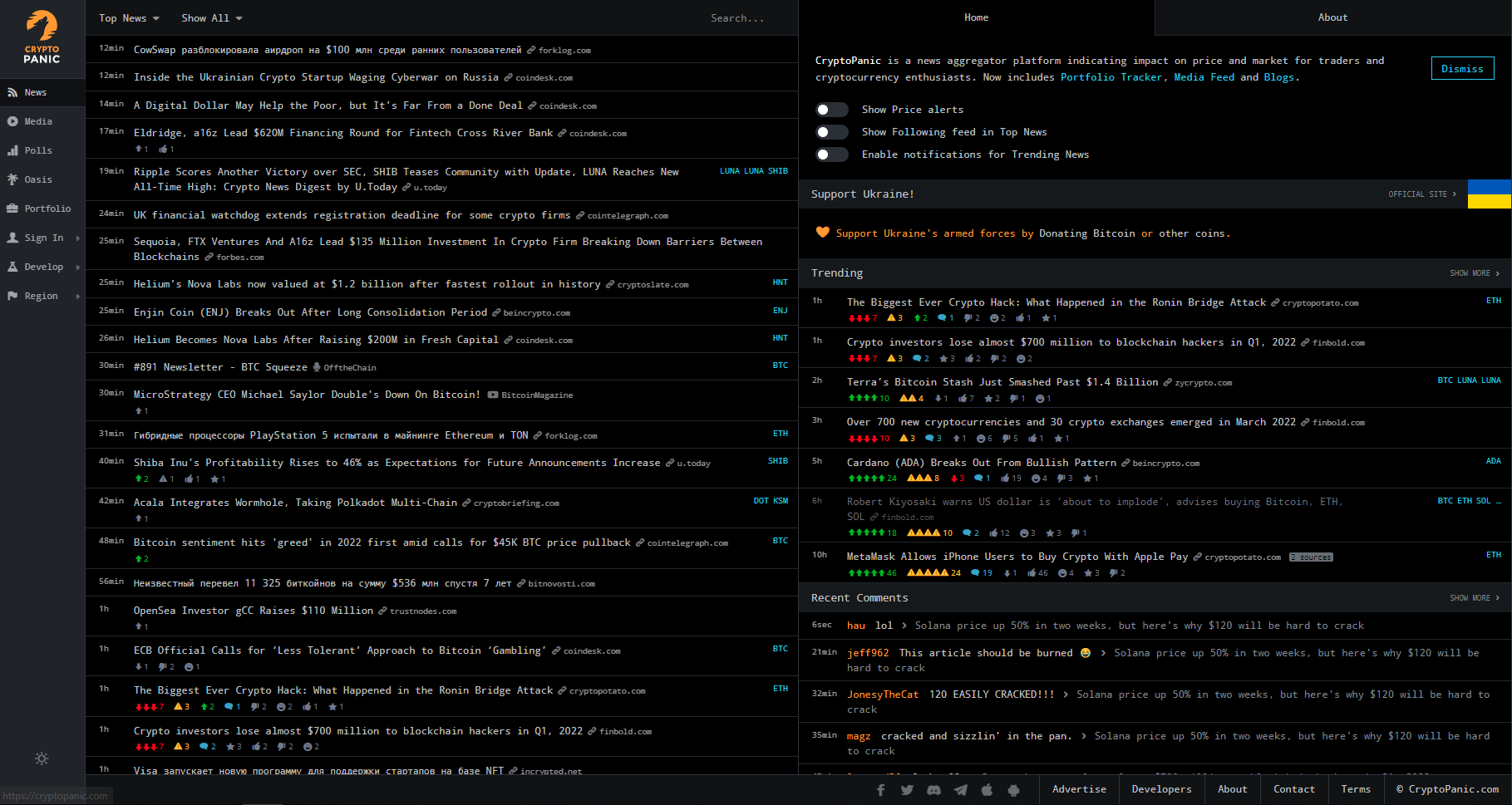
Task: Click Donating Bitcoin or other coins link
Action: point(1131,233)
